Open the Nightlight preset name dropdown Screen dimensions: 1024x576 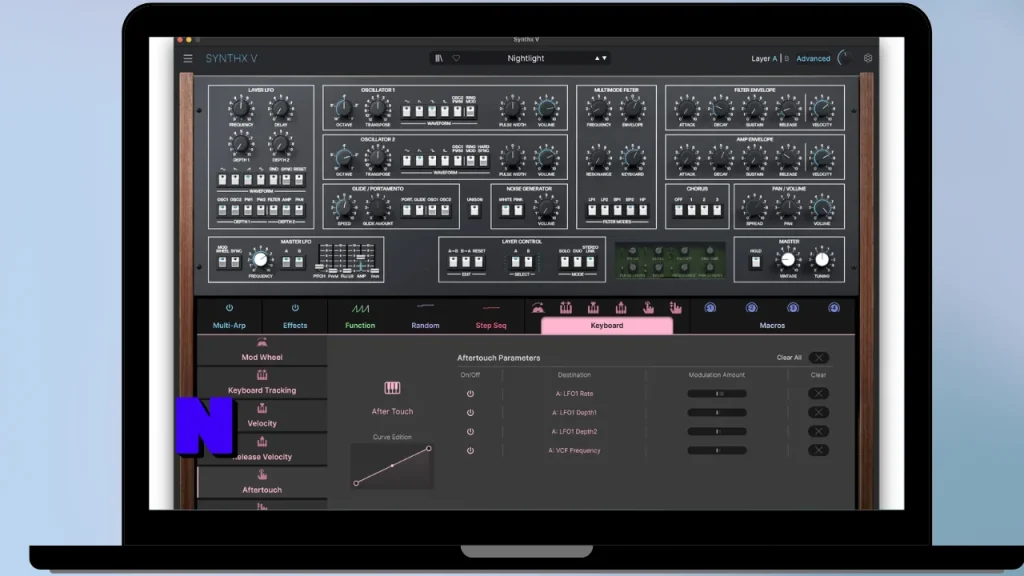(526, 58)
